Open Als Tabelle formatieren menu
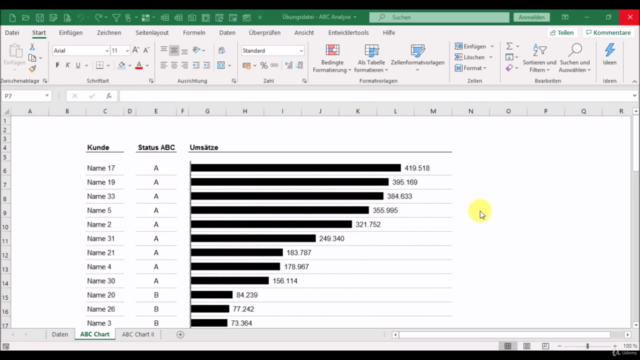Image resolution: width=640 pixels, height=360 pixels. point(371,58)
